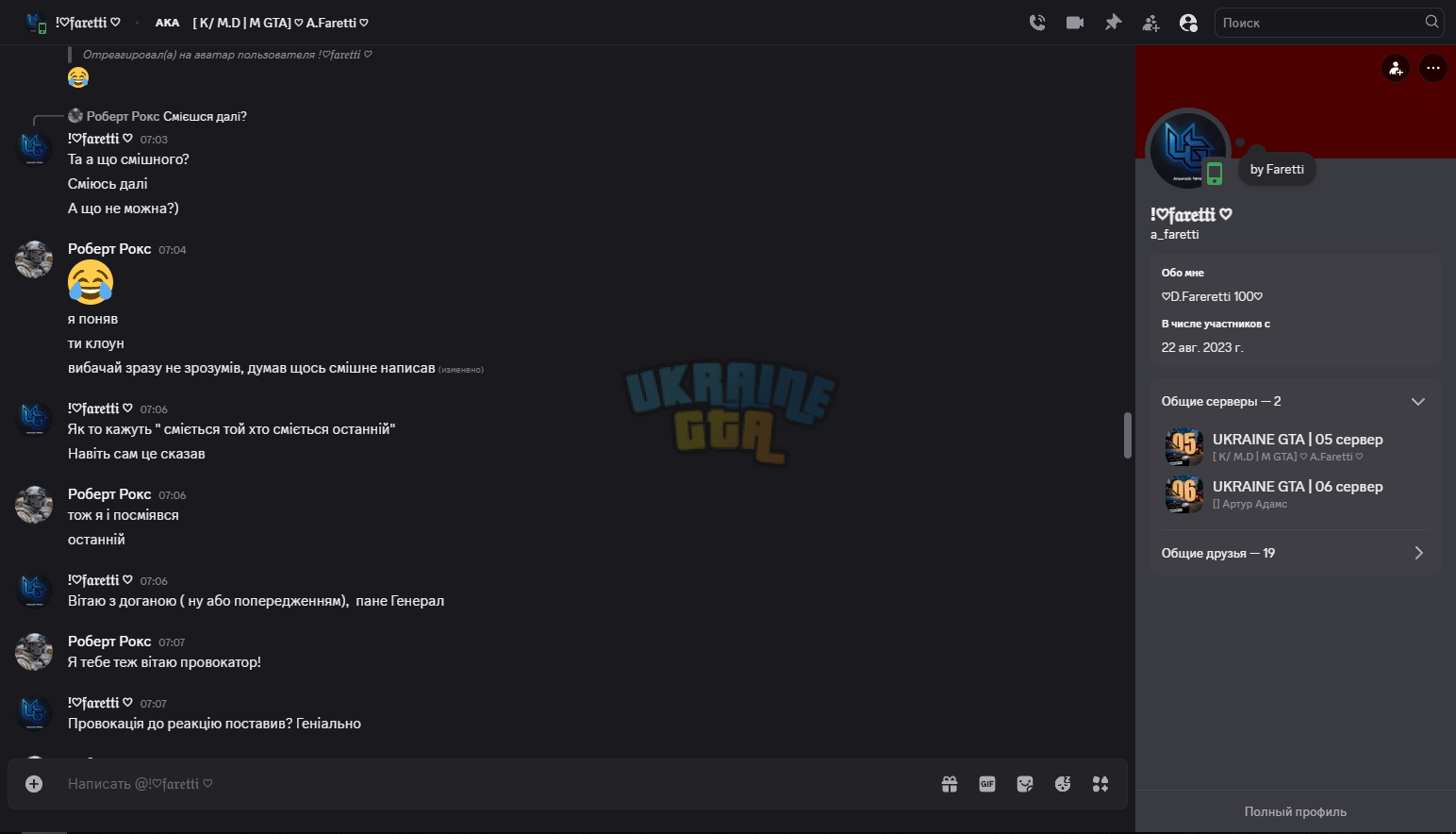1456x834 pixels.
Task: Click message Смiюсь далі
Action: pos(108,184)
